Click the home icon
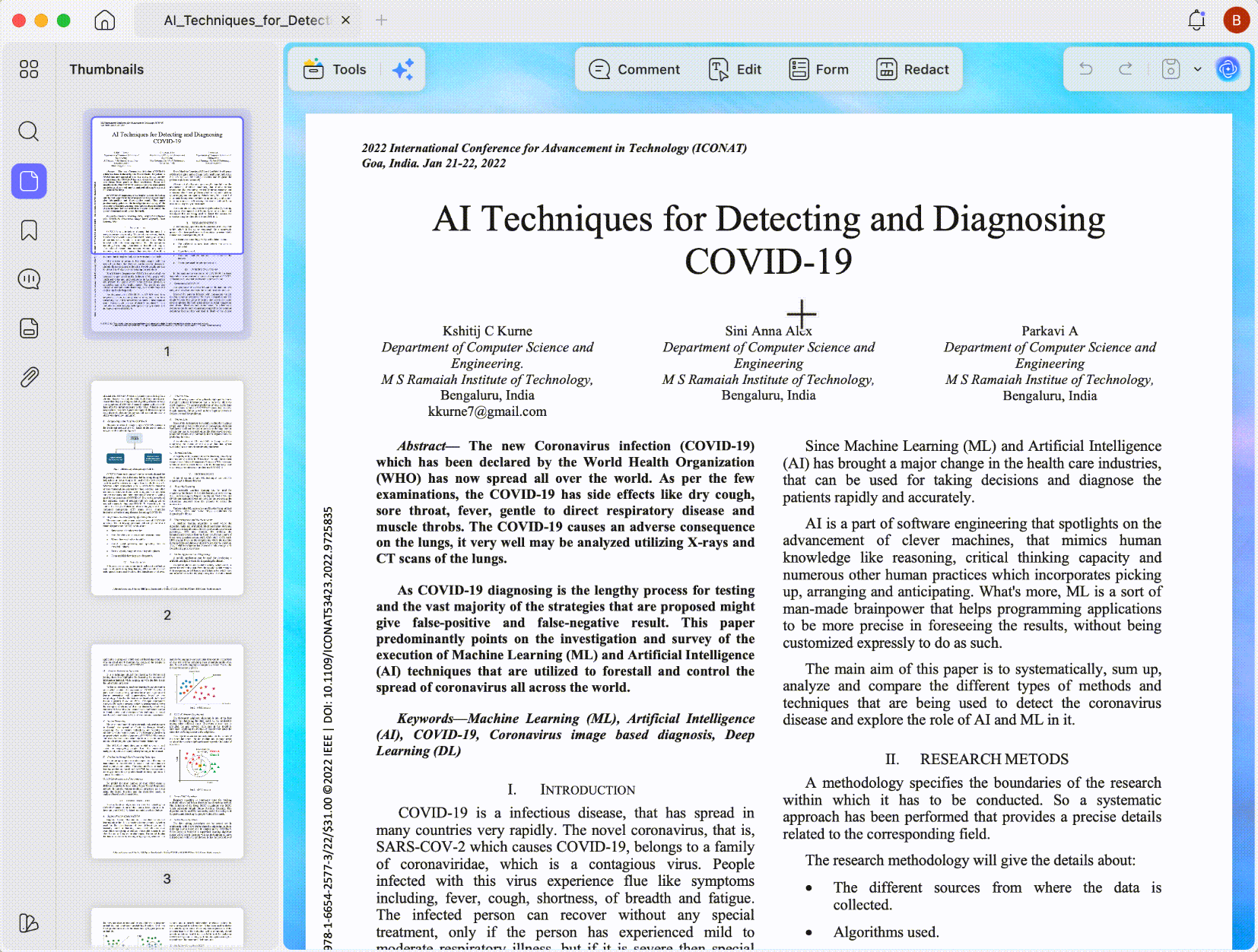This screenshot has width=1258, height=952. pos(105,21)
